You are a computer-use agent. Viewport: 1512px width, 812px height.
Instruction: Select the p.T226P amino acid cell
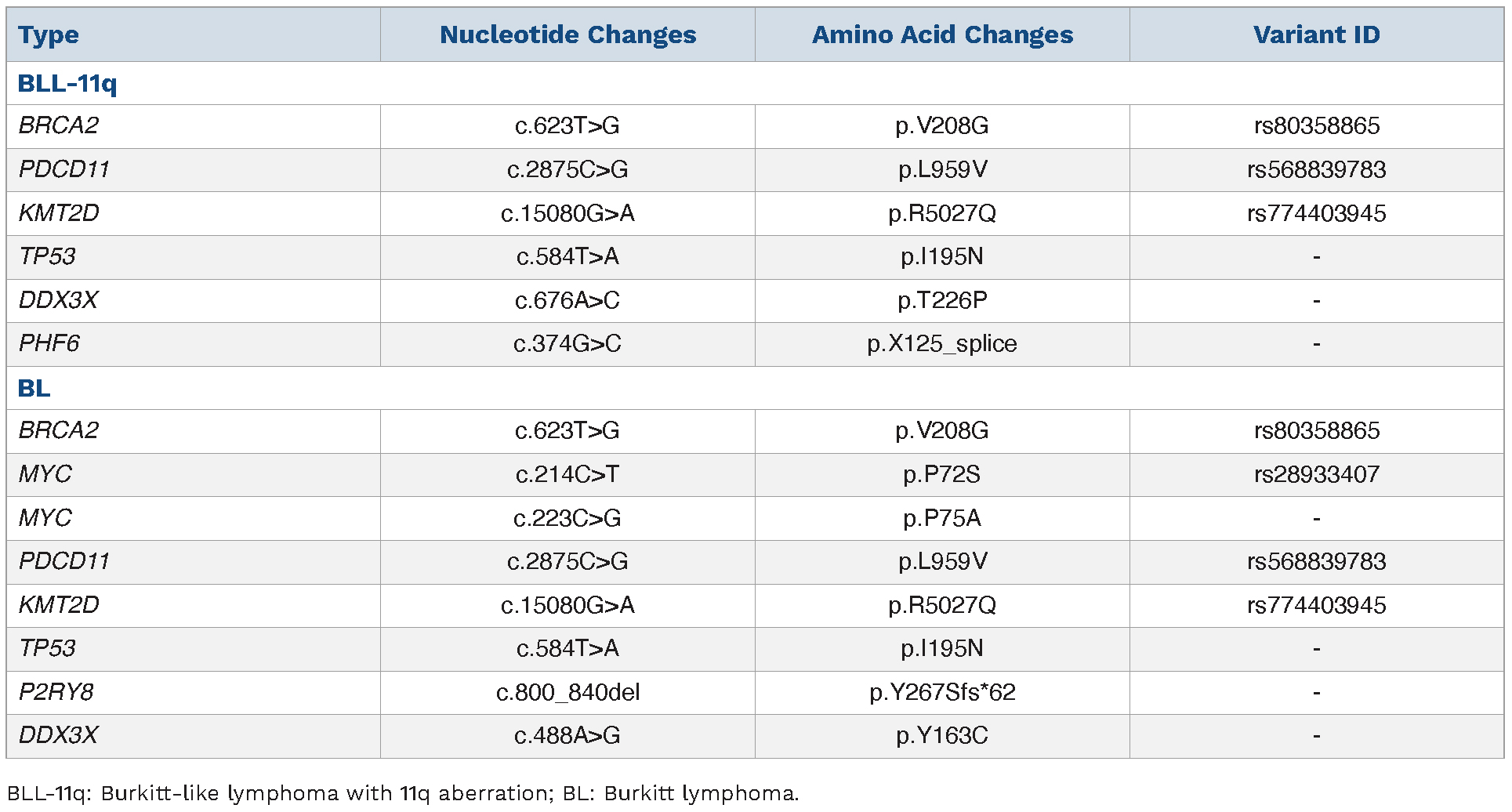point(941,301)
